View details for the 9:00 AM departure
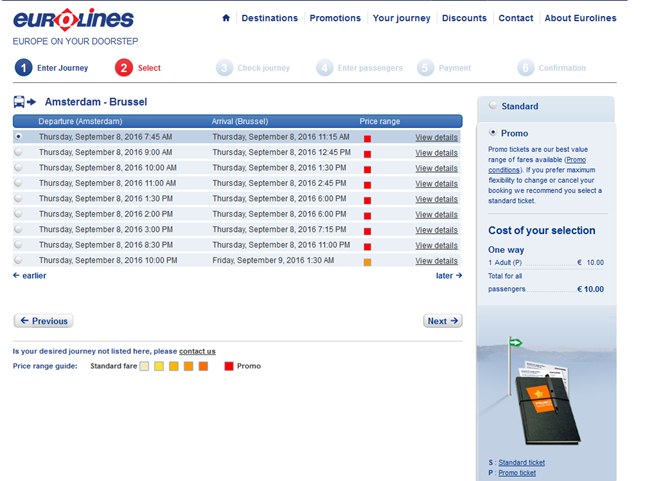645x481 pixels. pyautogui.click(x=436, y=153)
